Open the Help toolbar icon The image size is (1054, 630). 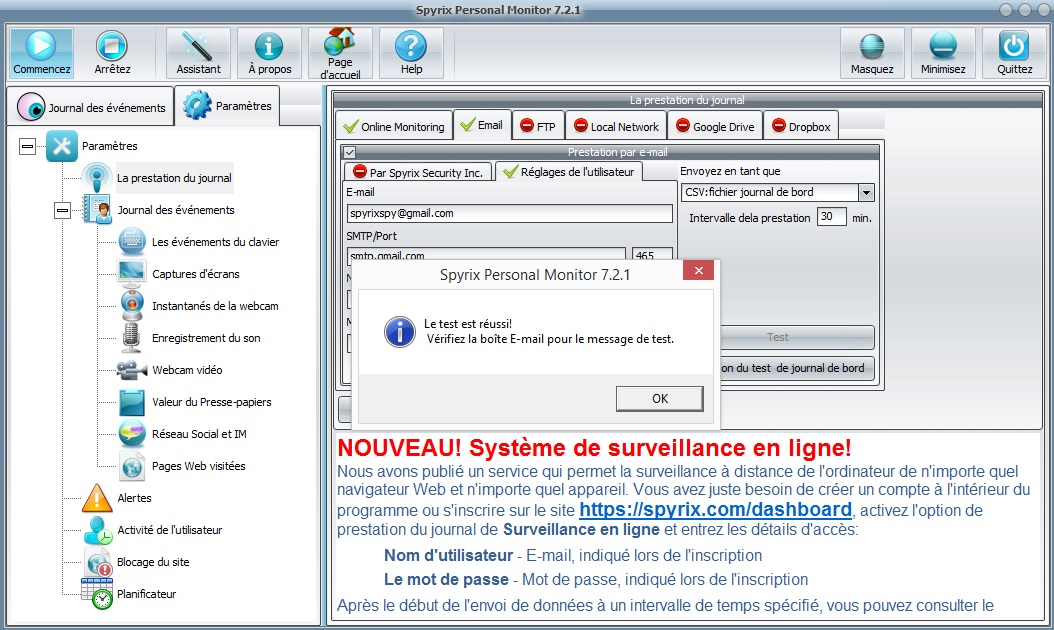(x=411, y=46)
